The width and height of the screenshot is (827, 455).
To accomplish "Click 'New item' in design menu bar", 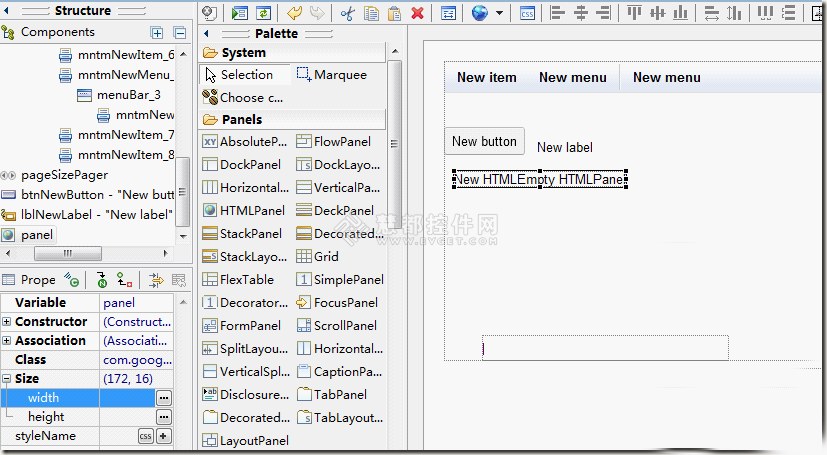I will (486, 78).
